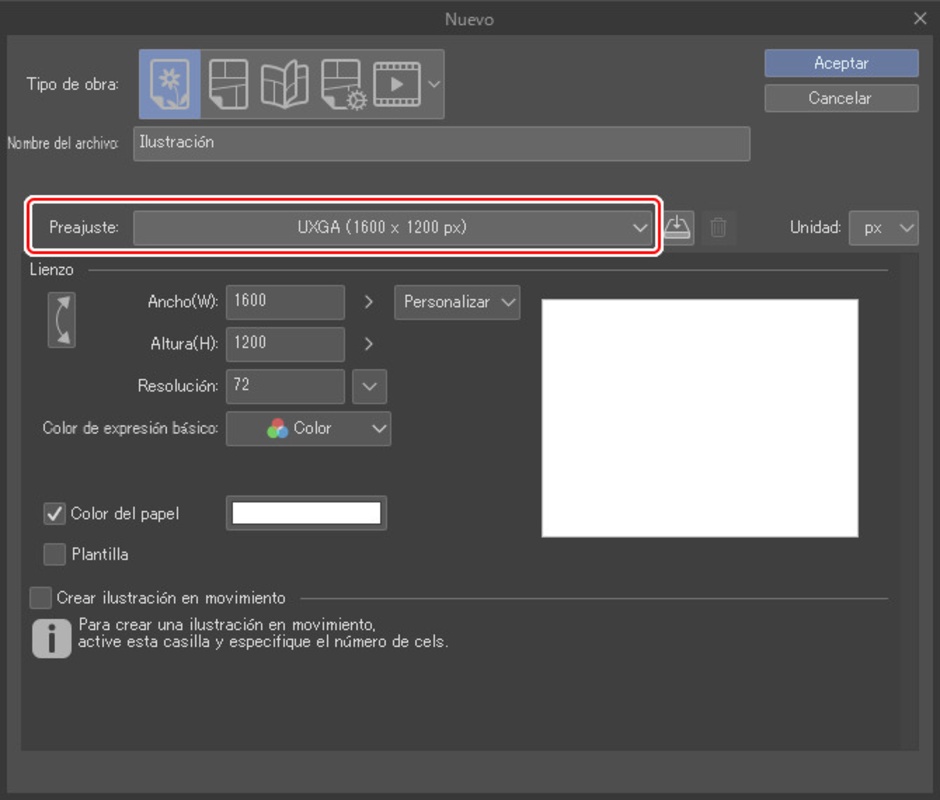Uncheck the Color del papel checkbox

point(55,513)
